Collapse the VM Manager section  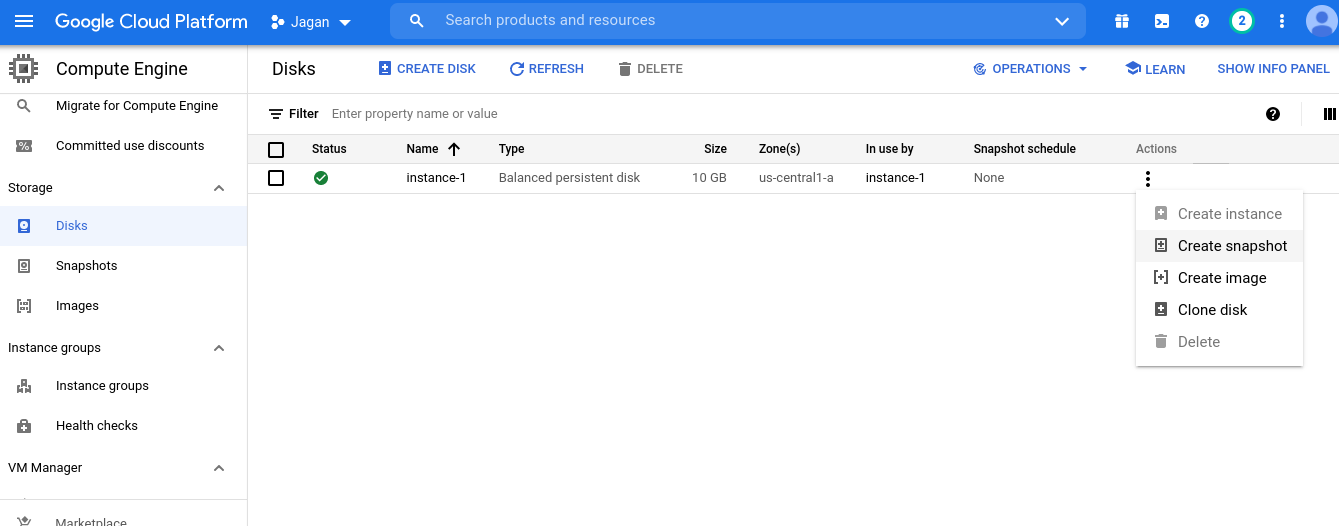coord(219,468)
